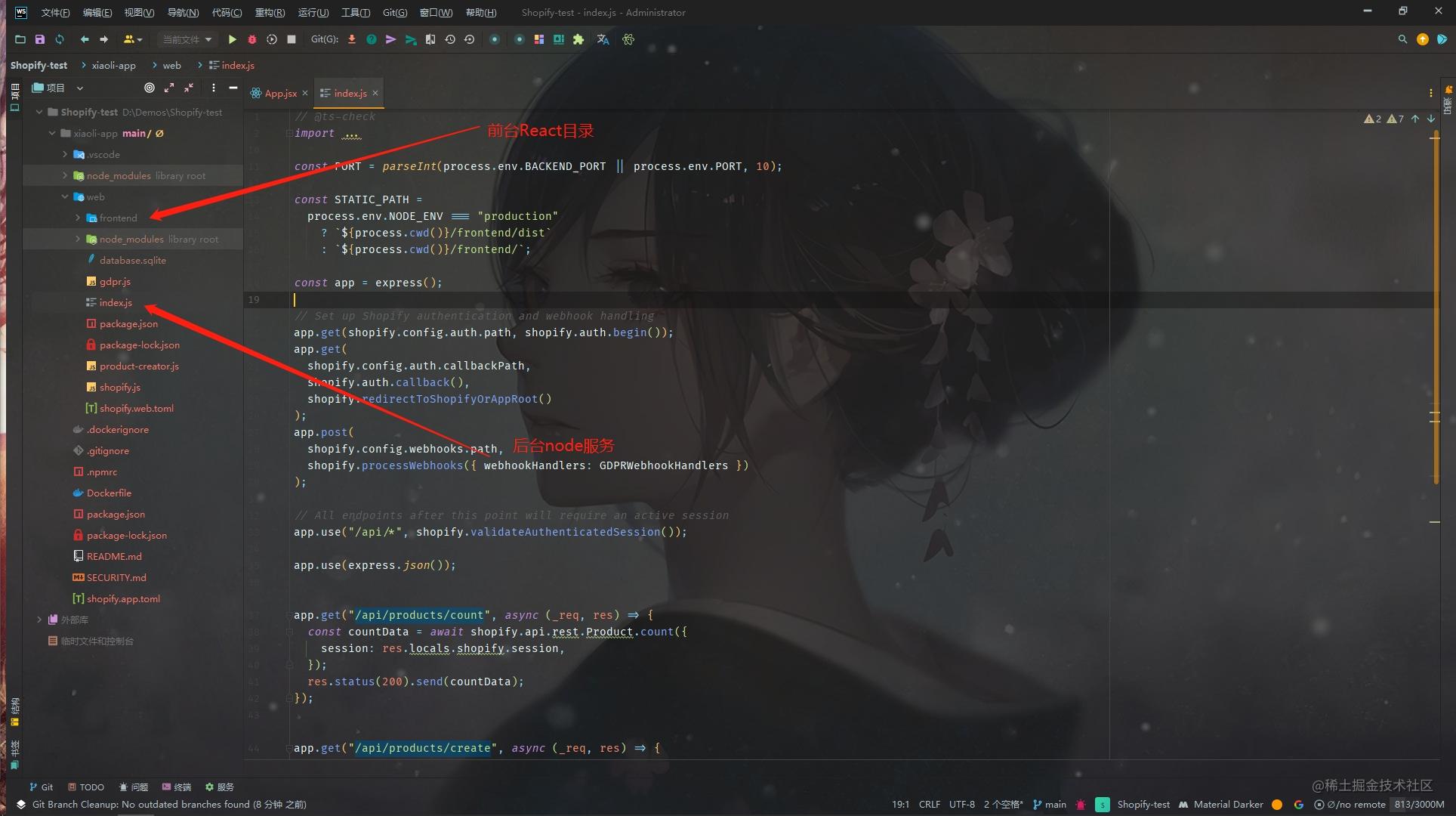
Task: Save all with the floppy disk icon
Action: coord(40,39)
